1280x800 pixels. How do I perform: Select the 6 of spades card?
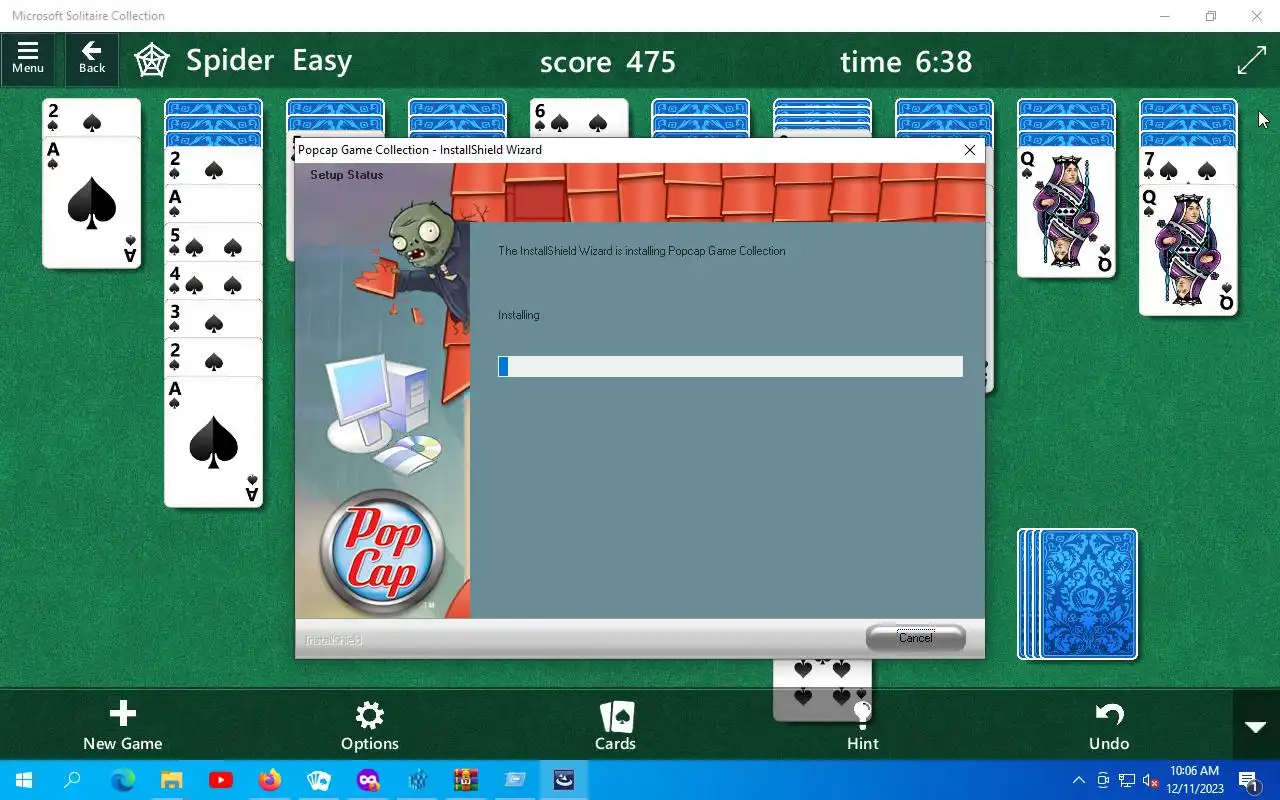click(x=579, y=118)
